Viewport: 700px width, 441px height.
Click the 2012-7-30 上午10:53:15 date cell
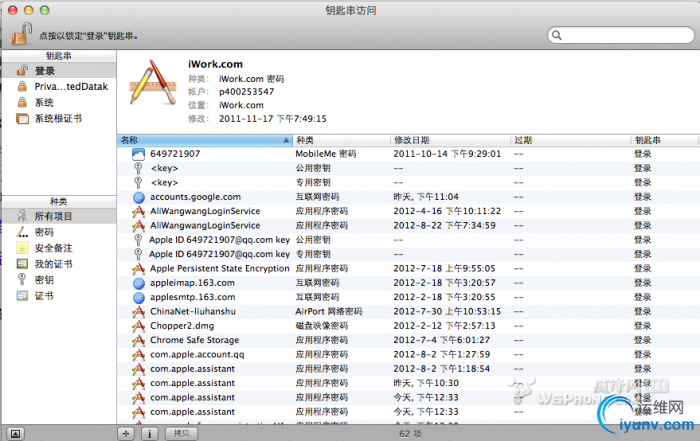point(447,312)
